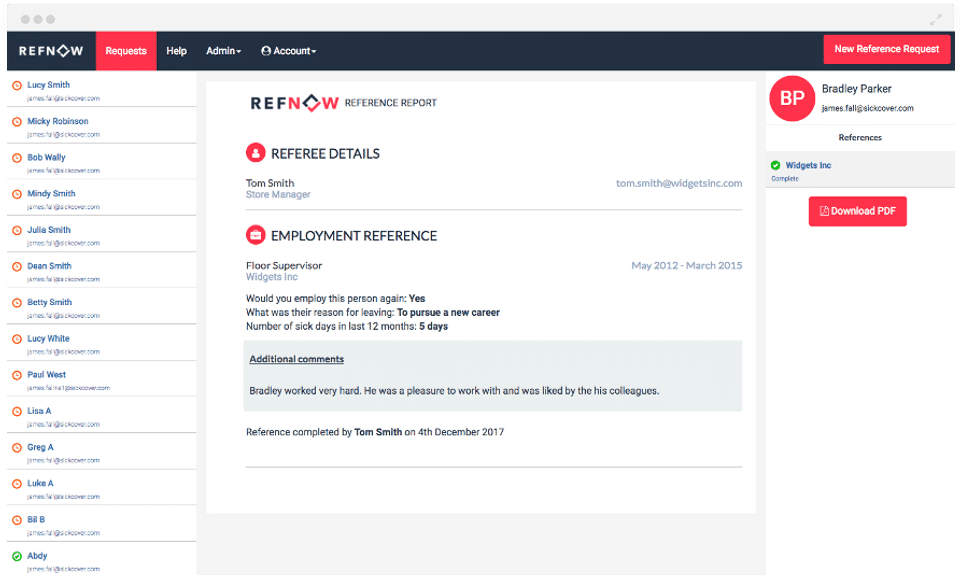This screenshot has width=960, height=582.
Task: Open the Help menu item
Action: [x=176, y=51]
